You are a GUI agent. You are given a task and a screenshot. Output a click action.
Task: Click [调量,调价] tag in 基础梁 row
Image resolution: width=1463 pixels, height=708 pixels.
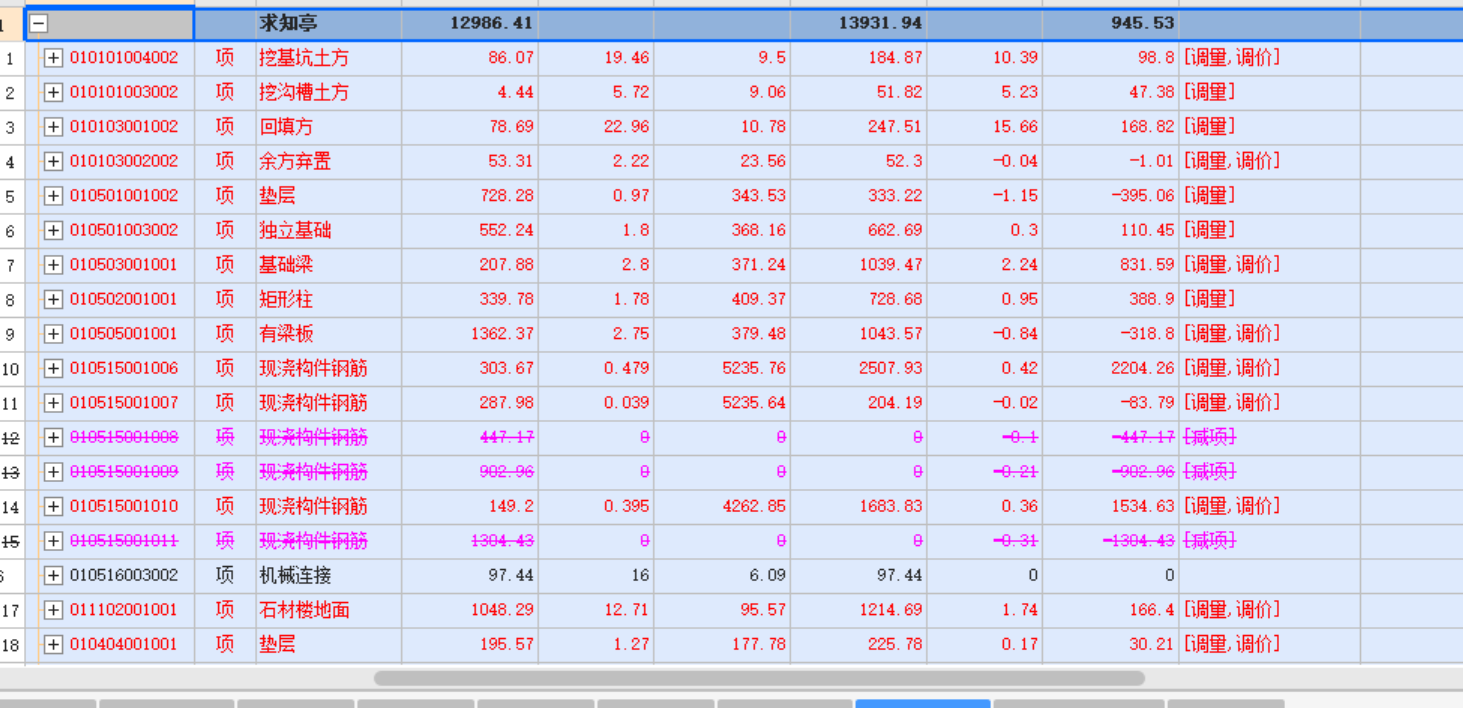point(1232,265)
